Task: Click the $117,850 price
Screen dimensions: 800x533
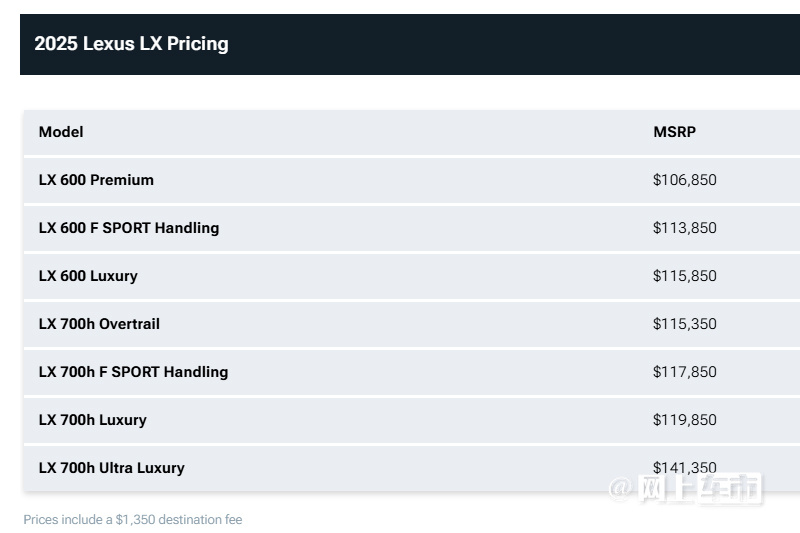Action: [685, 372]
